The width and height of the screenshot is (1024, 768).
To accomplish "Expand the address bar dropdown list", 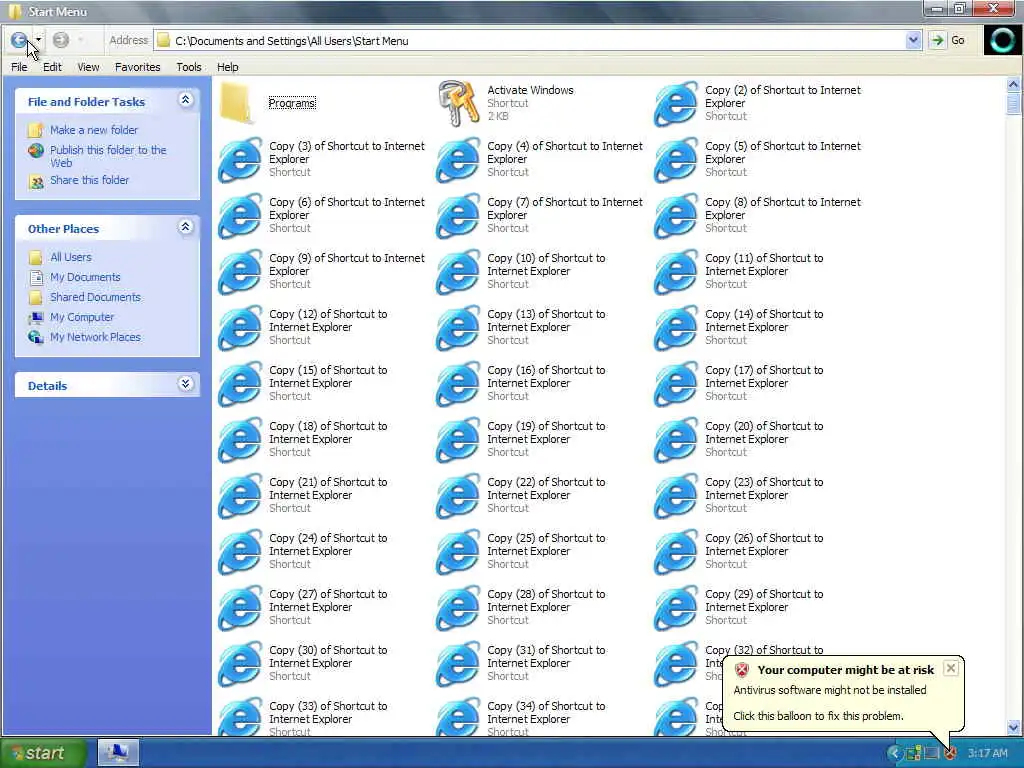I will pos(913,40).
